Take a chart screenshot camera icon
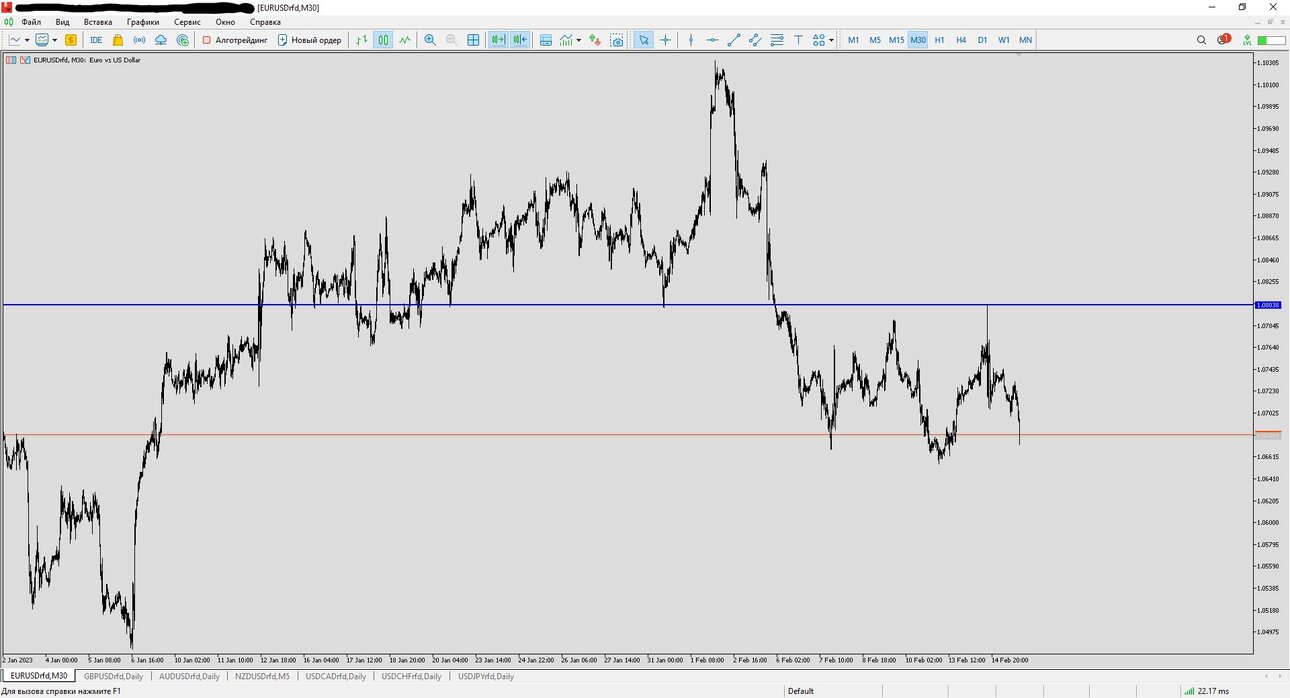This screenshot has width=1290, height=698. point(617,40)
